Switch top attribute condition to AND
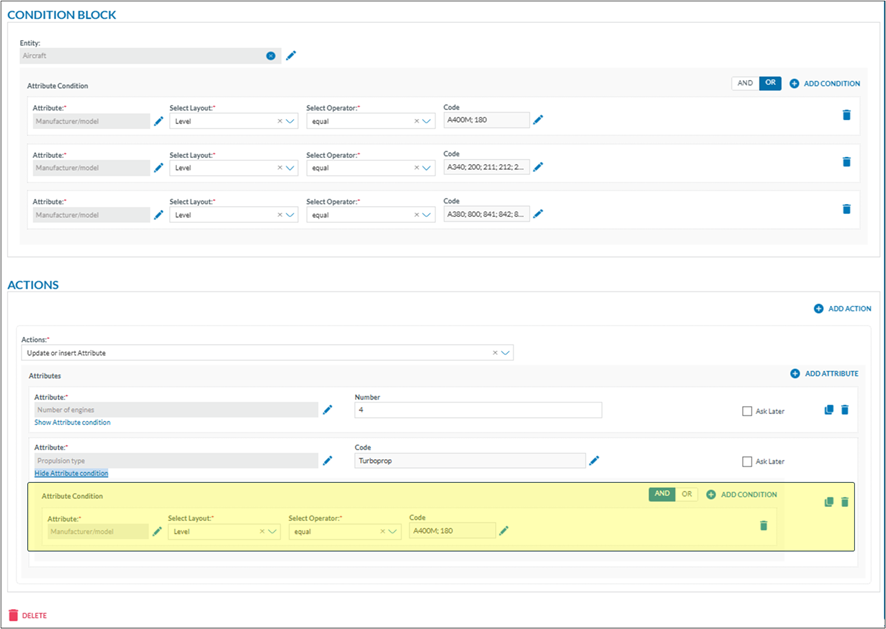Image resolution: width=886 pixels, height=629 pixels. coord(745,84)
